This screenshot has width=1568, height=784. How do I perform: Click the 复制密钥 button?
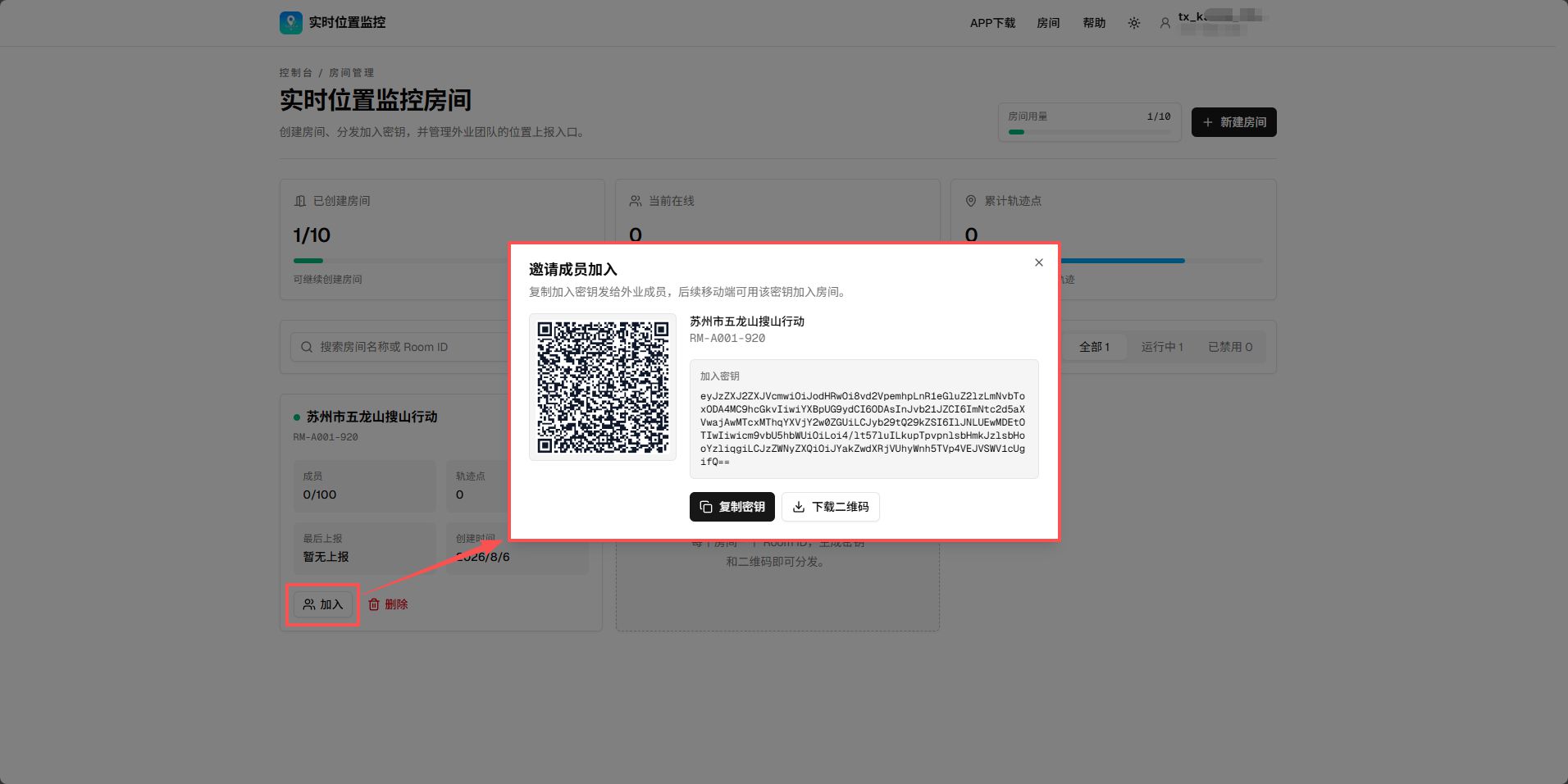point(732,507)
